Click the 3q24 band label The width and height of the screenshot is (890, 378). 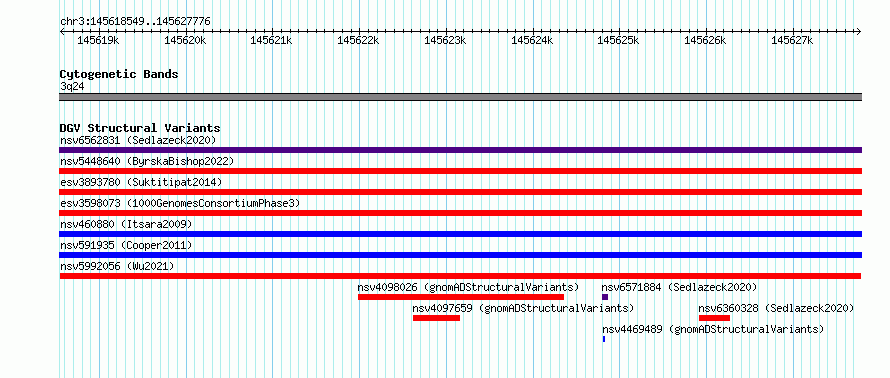point(72,86)
